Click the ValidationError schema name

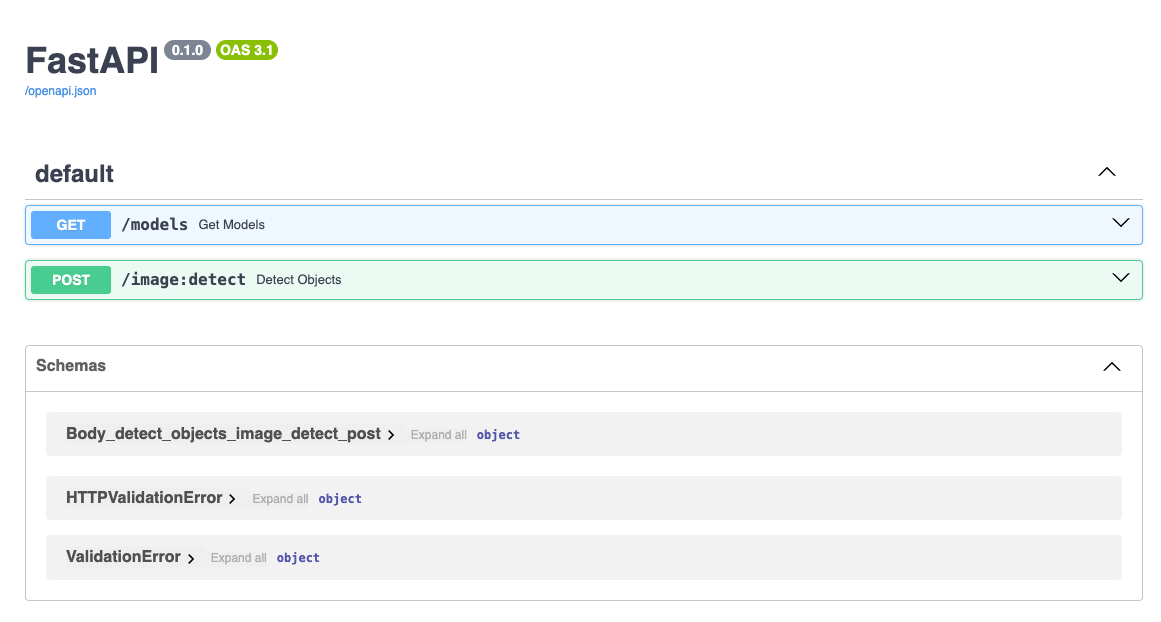[x=124, y=557]
